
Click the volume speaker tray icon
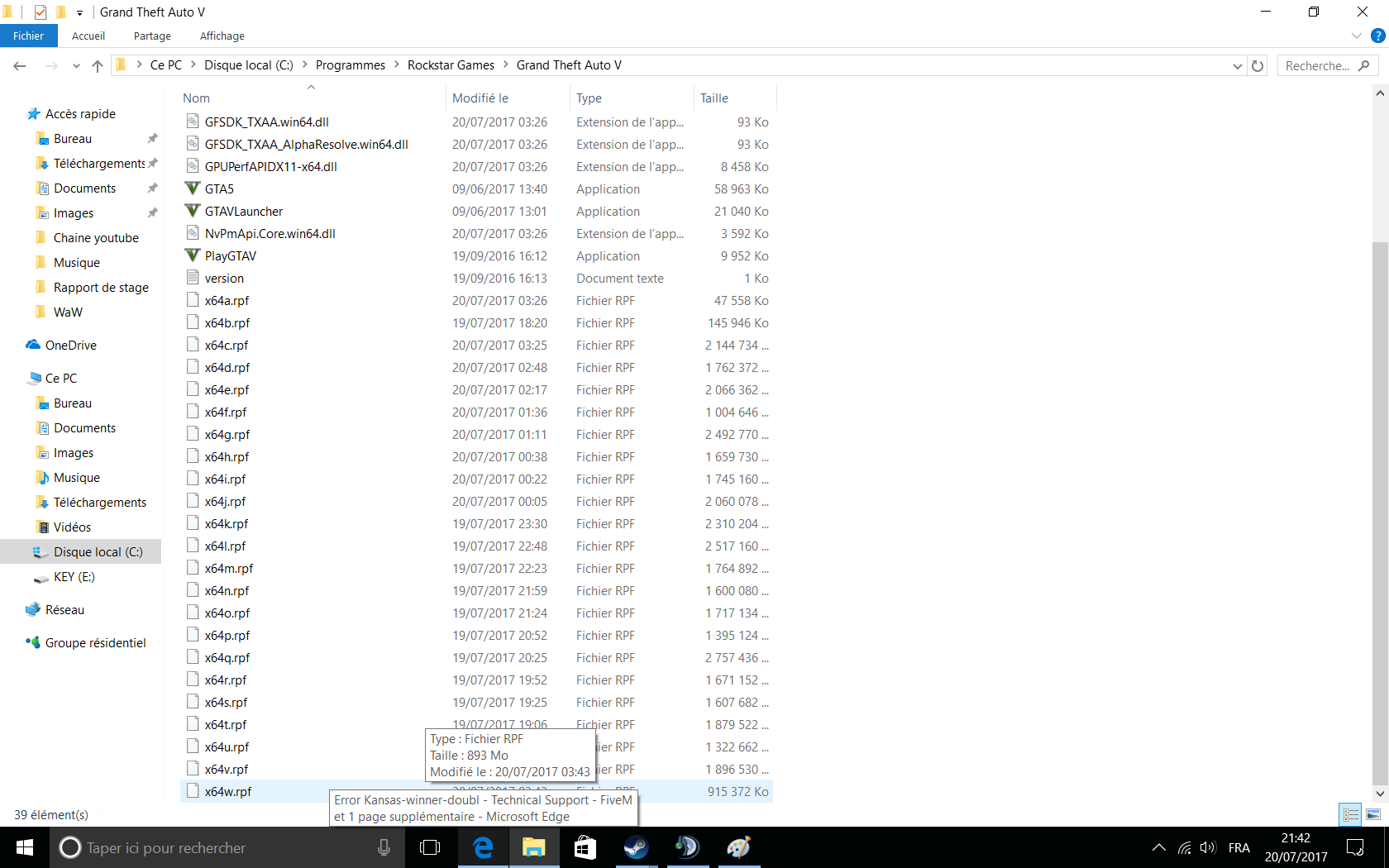pyautogui.click(x=1208, y=847)
